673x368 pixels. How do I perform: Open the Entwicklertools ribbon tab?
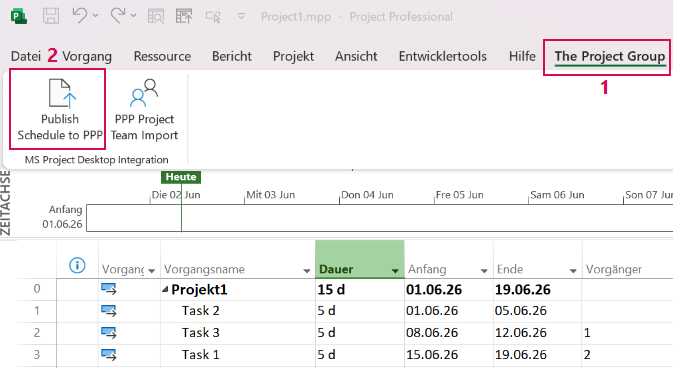click(443, 56)
